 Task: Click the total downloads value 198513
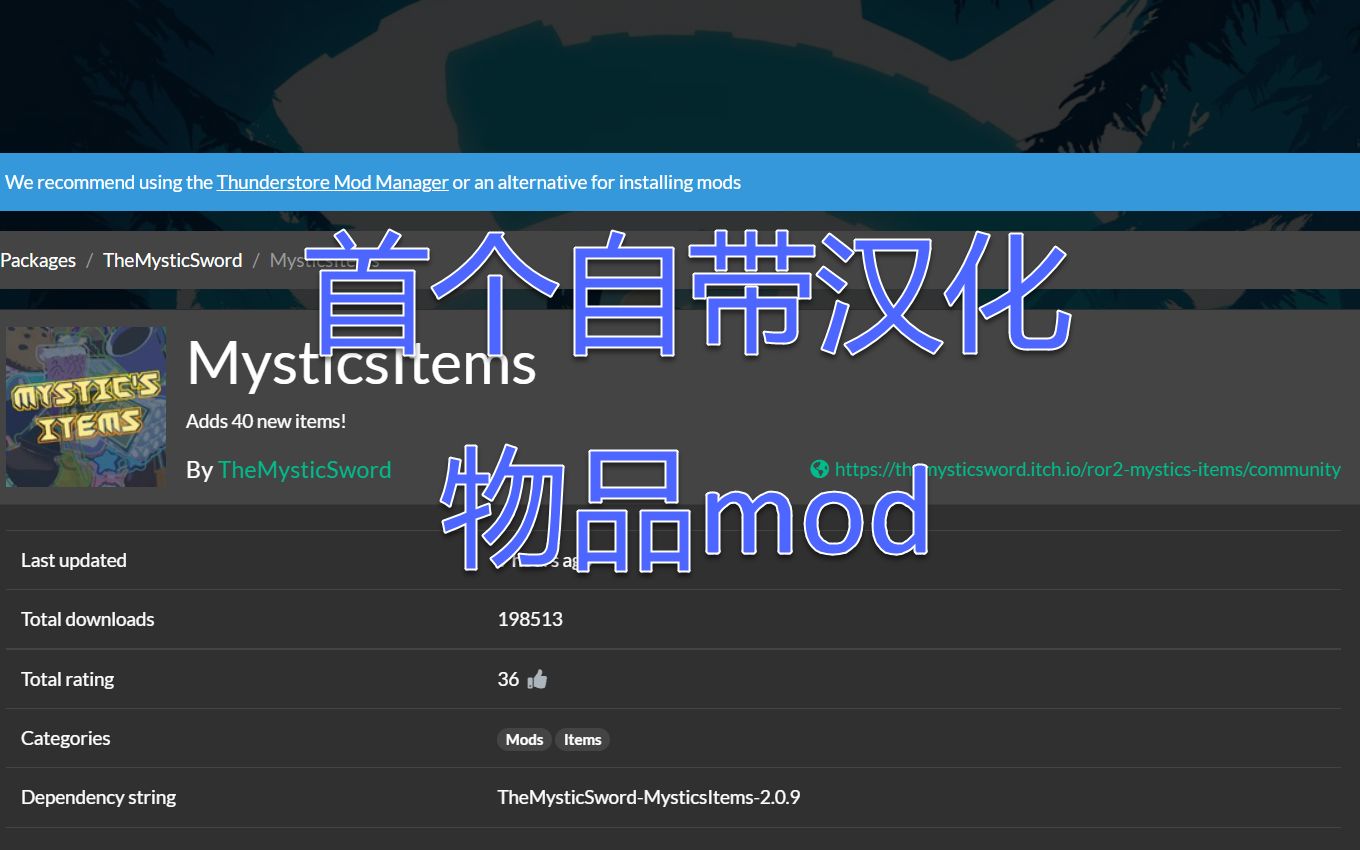pyautogui.click(x=530, y=619)
